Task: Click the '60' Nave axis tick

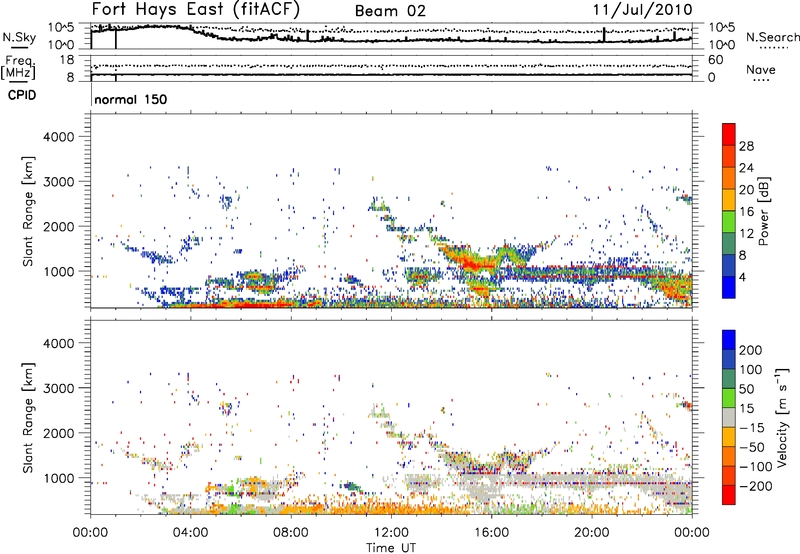Action: 715,60
